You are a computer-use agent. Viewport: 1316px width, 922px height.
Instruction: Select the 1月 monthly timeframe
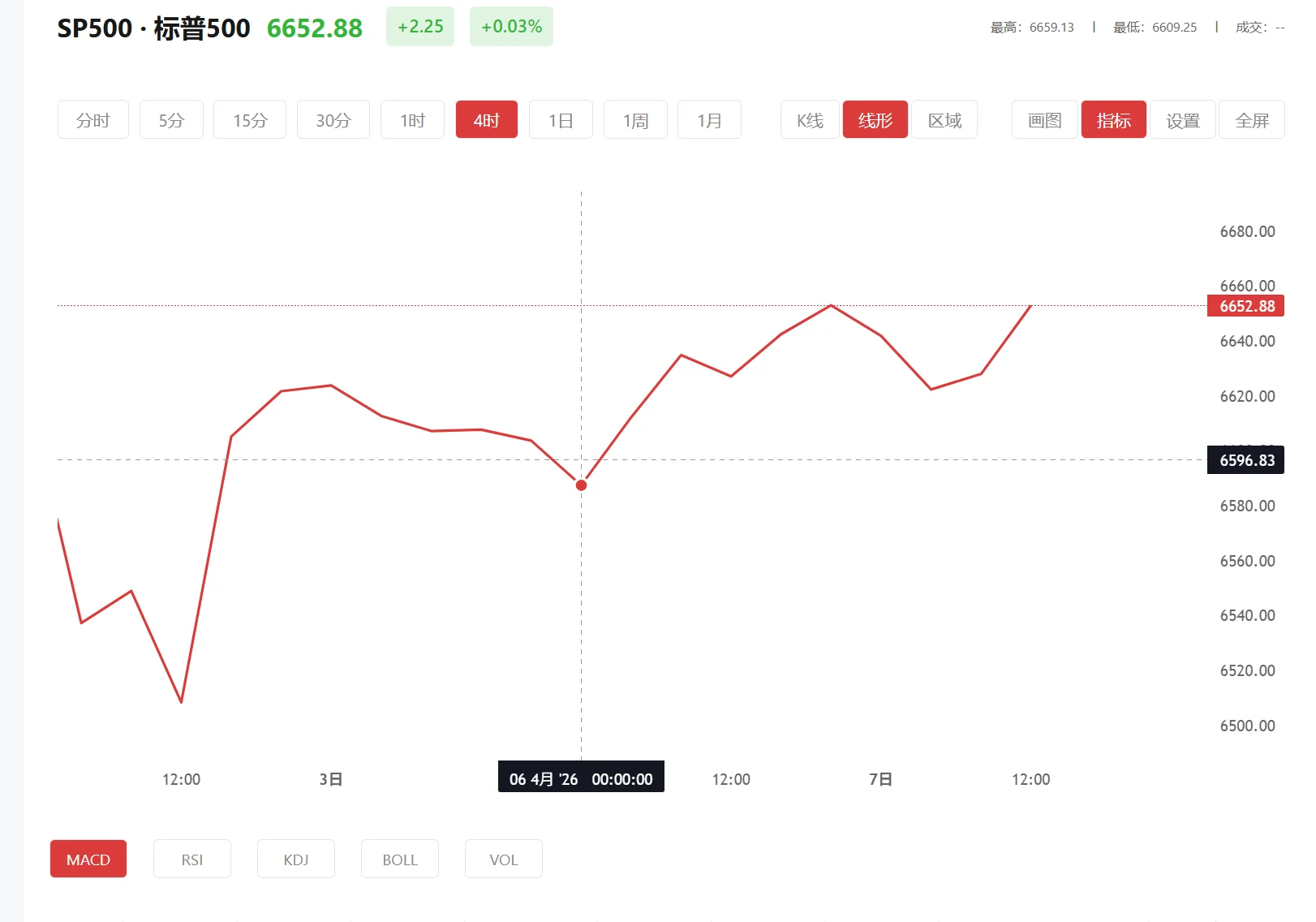[x=709, y=120]
